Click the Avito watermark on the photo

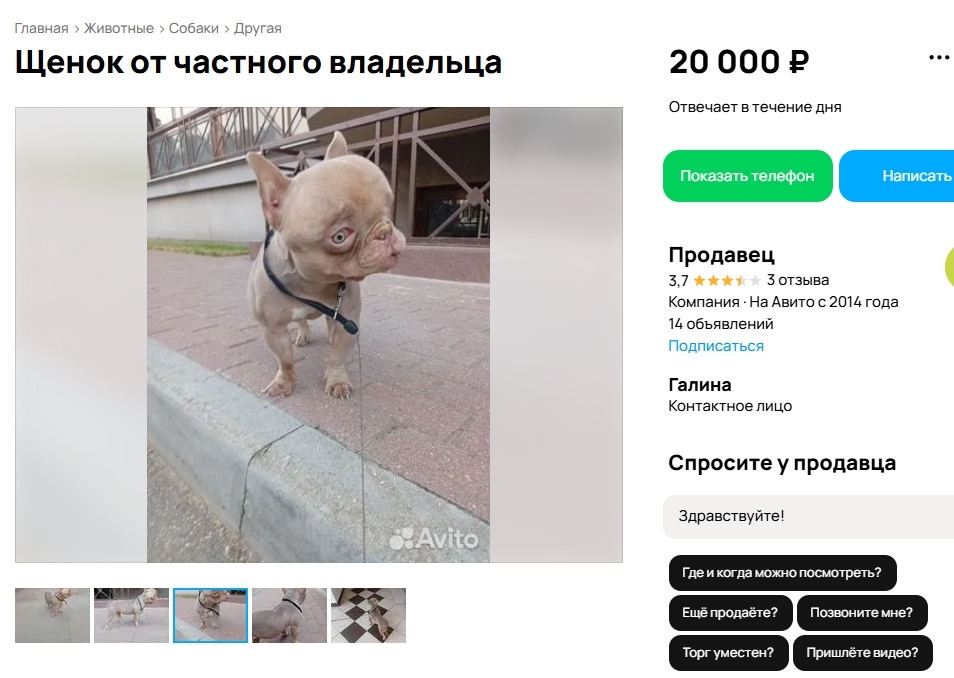434,538
